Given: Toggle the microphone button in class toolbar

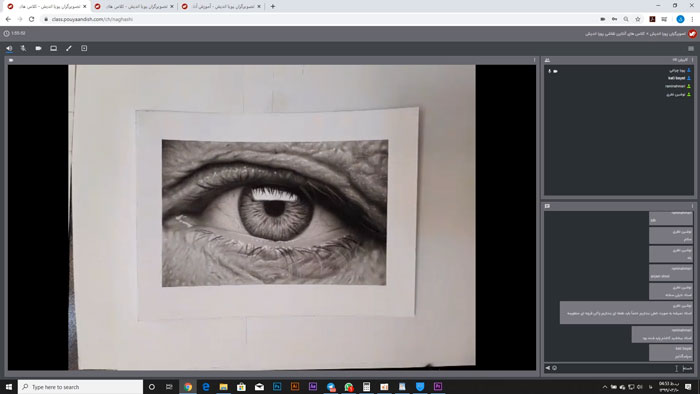Looking at the screenshot, I should pyautogui.click(x=23, y=48).
